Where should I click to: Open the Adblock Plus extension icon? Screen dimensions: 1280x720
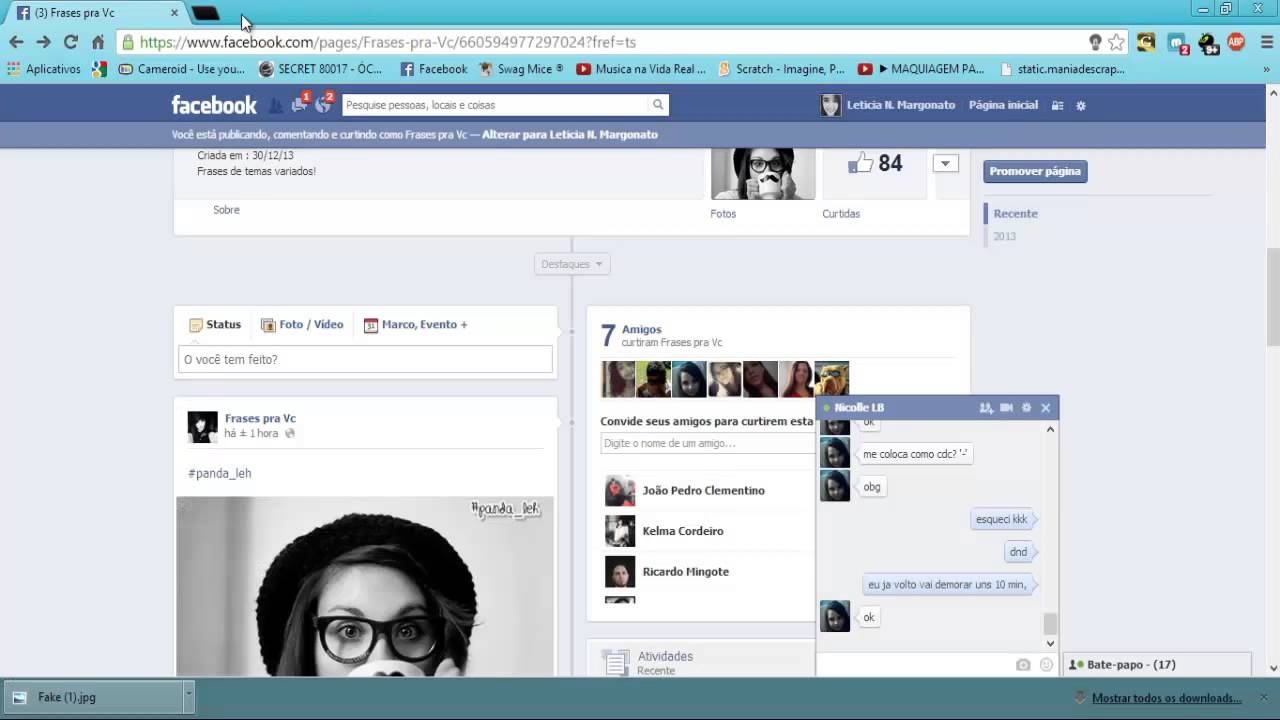coord(1236,42)
